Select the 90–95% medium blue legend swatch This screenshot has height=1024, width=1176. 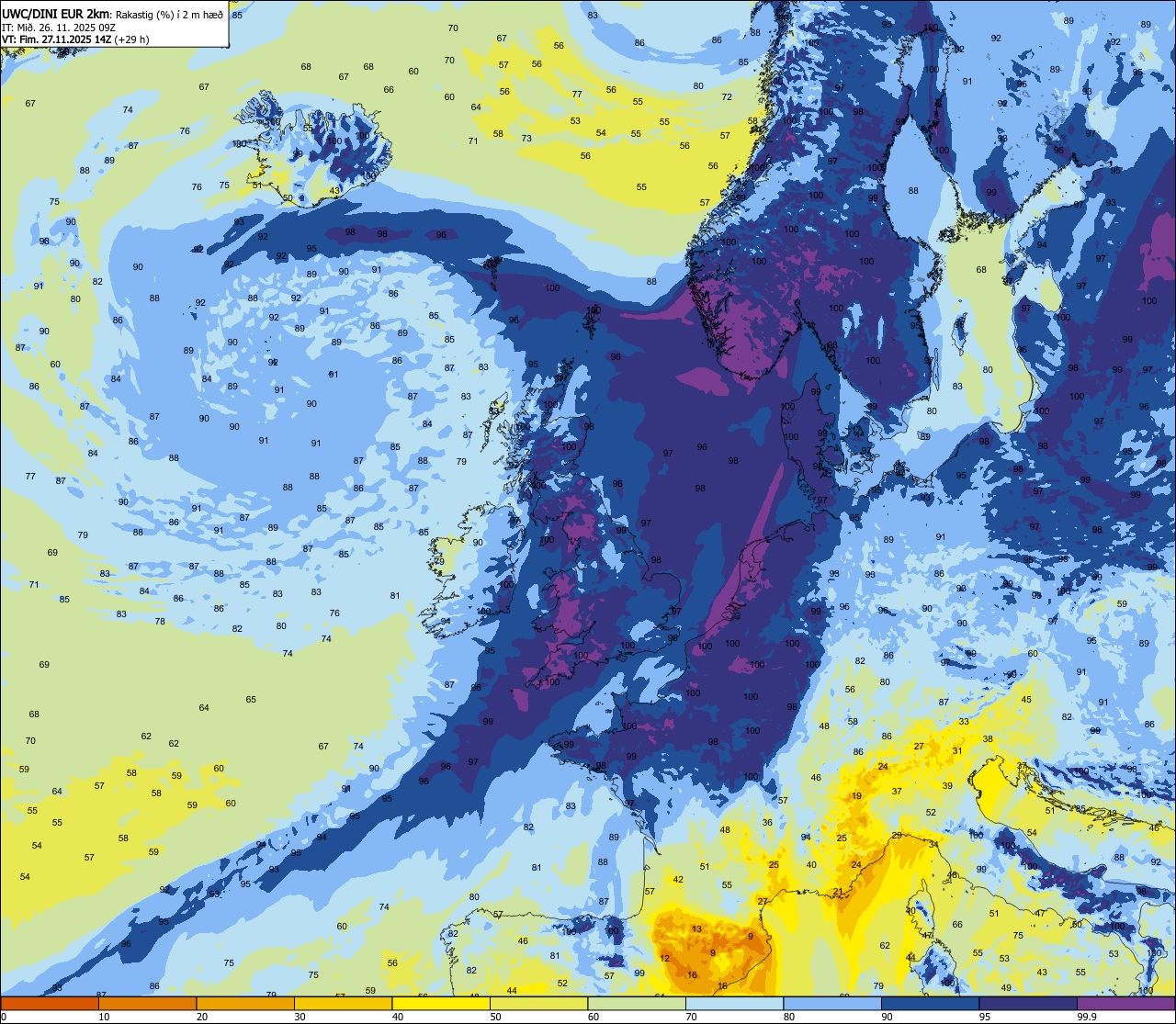click(930, 1003)
